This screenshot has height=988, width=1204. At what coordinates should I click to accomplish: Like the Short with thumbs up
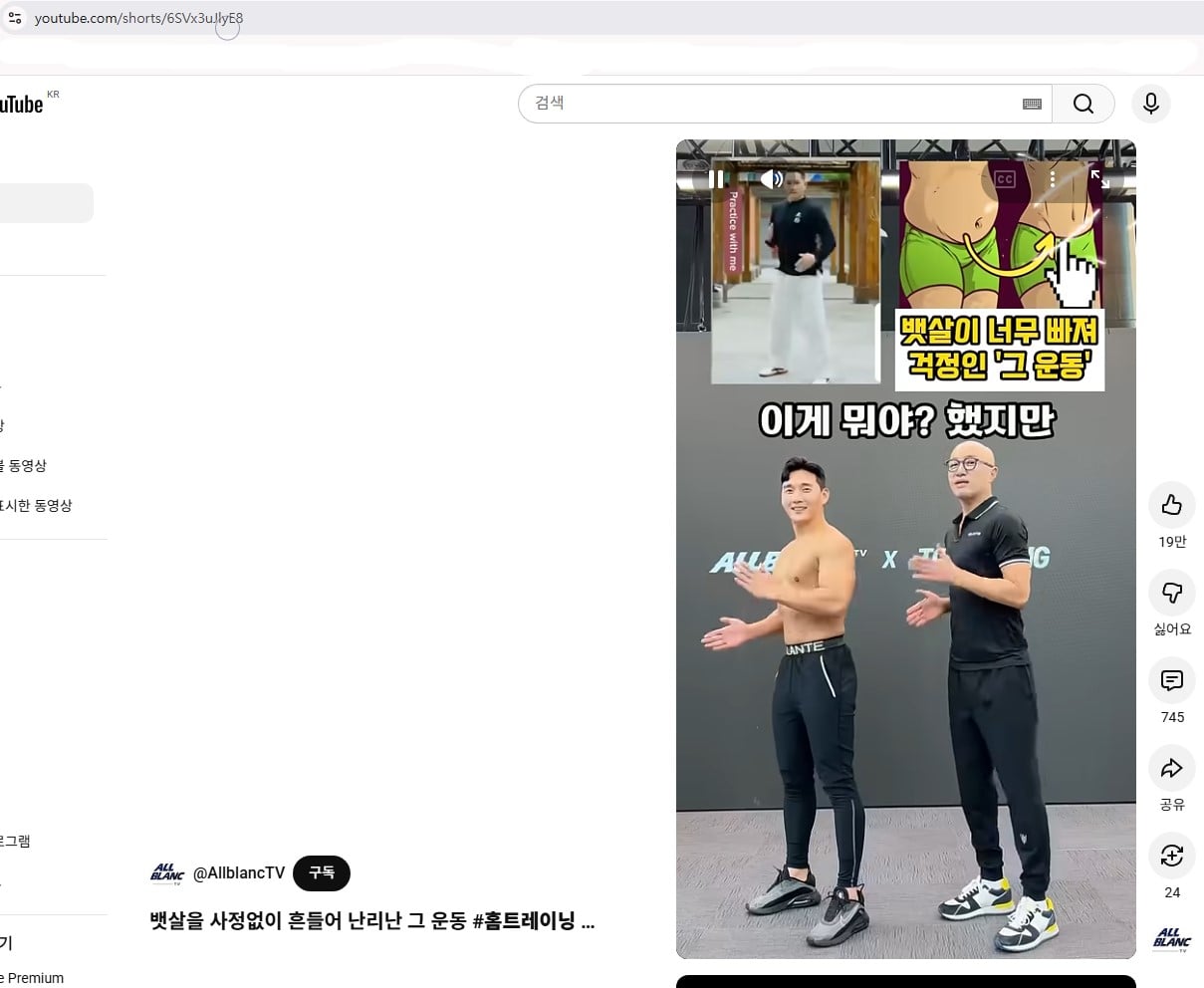click(1172, 505)
